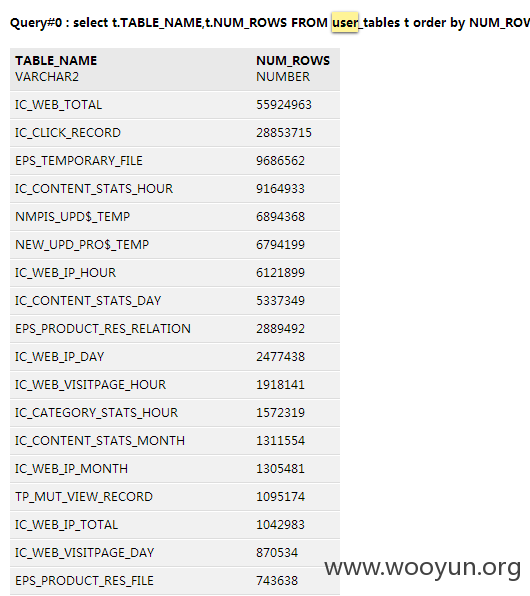The height and width of the screenshot is (596, 530).
Task: Click the row count 55924963
Action: [284, 105]
